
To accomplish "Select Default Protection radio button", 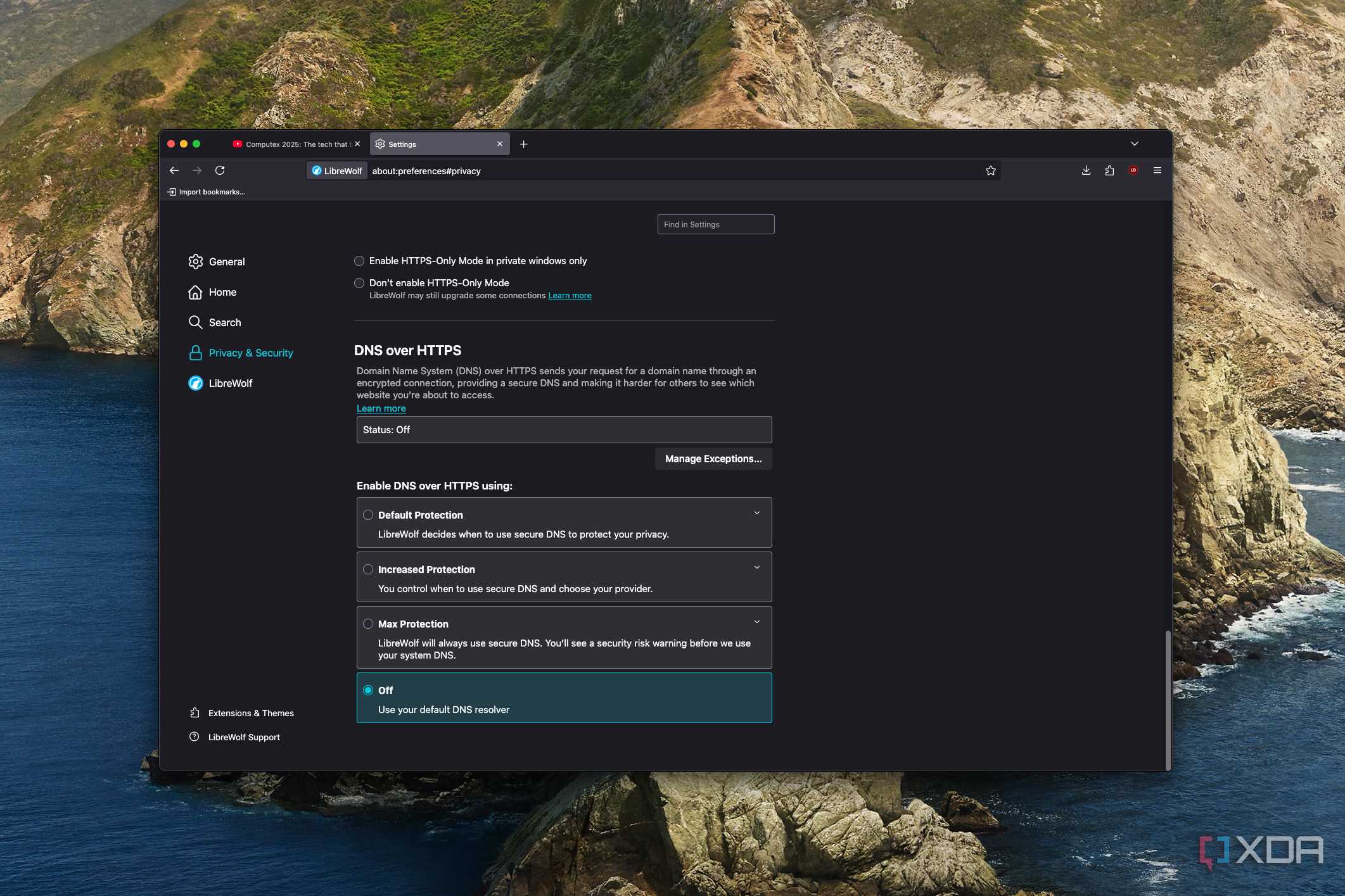I will [x=368, y=515].
